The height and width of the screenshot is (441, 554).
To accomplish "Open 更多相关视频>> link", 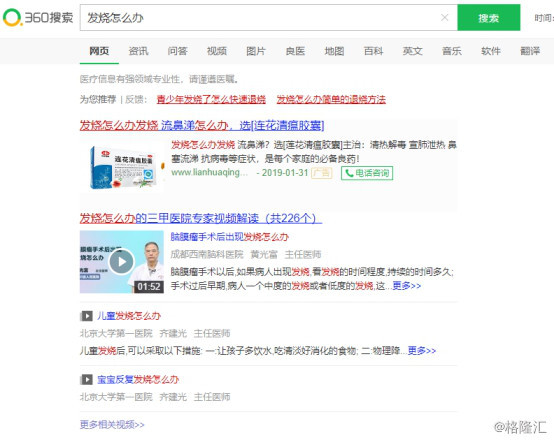I will point(112,424).
